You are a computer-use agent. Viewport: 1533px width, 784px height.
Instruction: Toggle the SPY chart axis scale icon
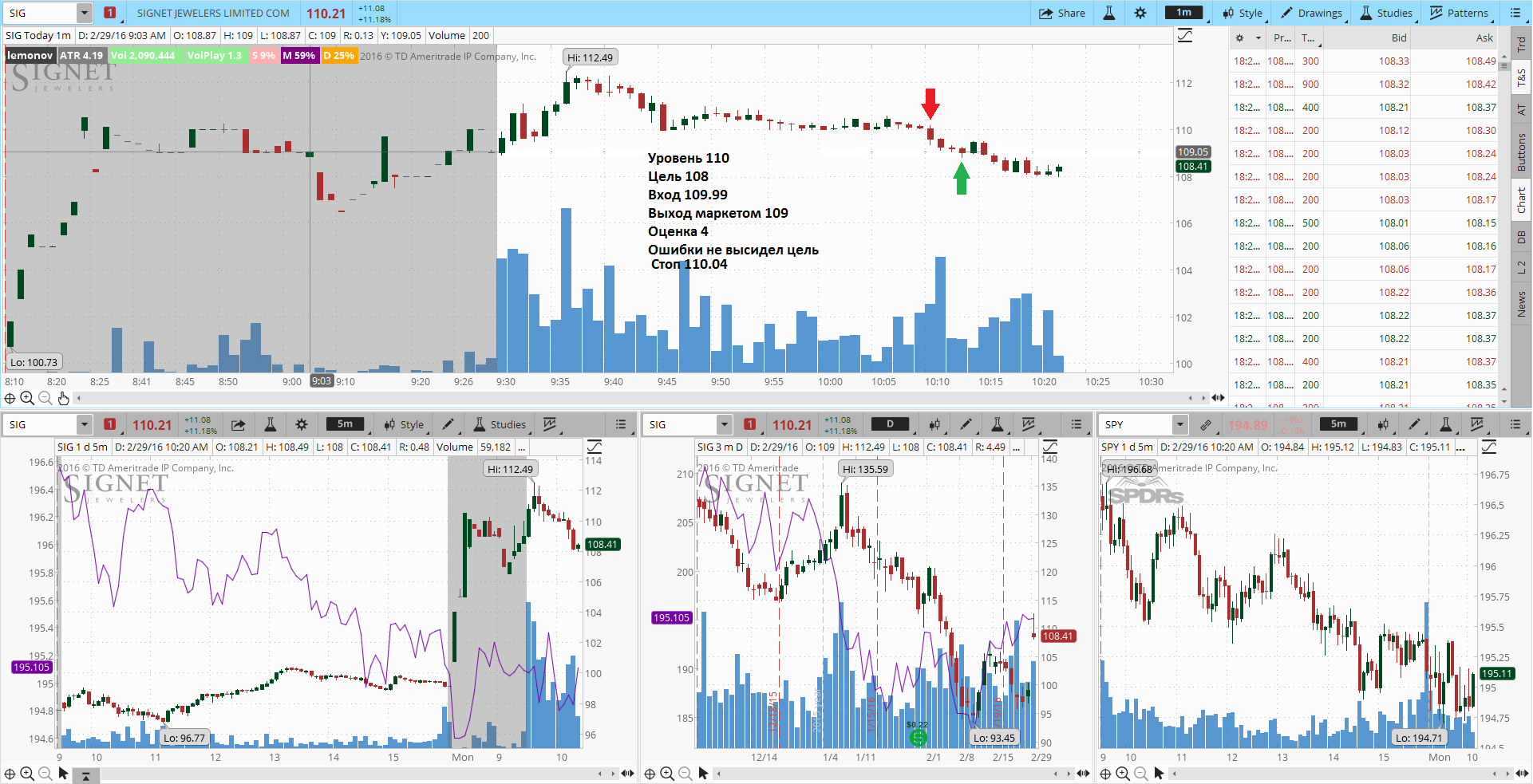(x=1489, y=447)
